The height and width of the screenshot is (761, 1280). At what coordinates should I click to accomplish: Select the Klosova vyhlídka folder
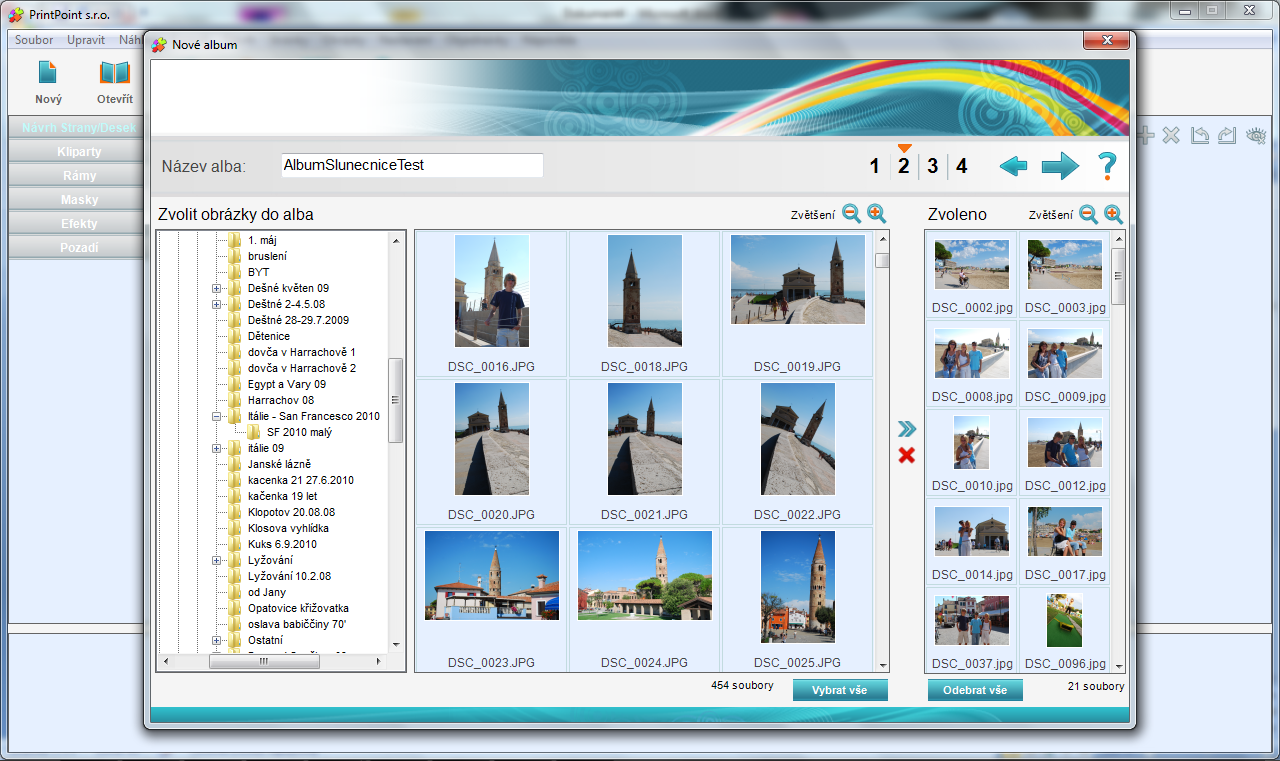288,528
